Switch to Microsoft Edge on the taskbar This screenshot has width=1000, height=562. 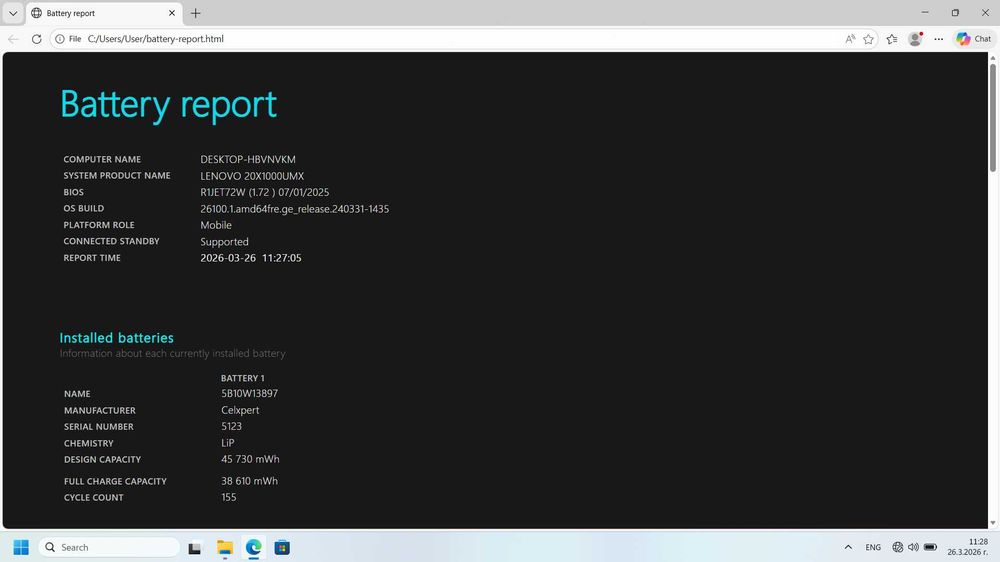[253, 547]
